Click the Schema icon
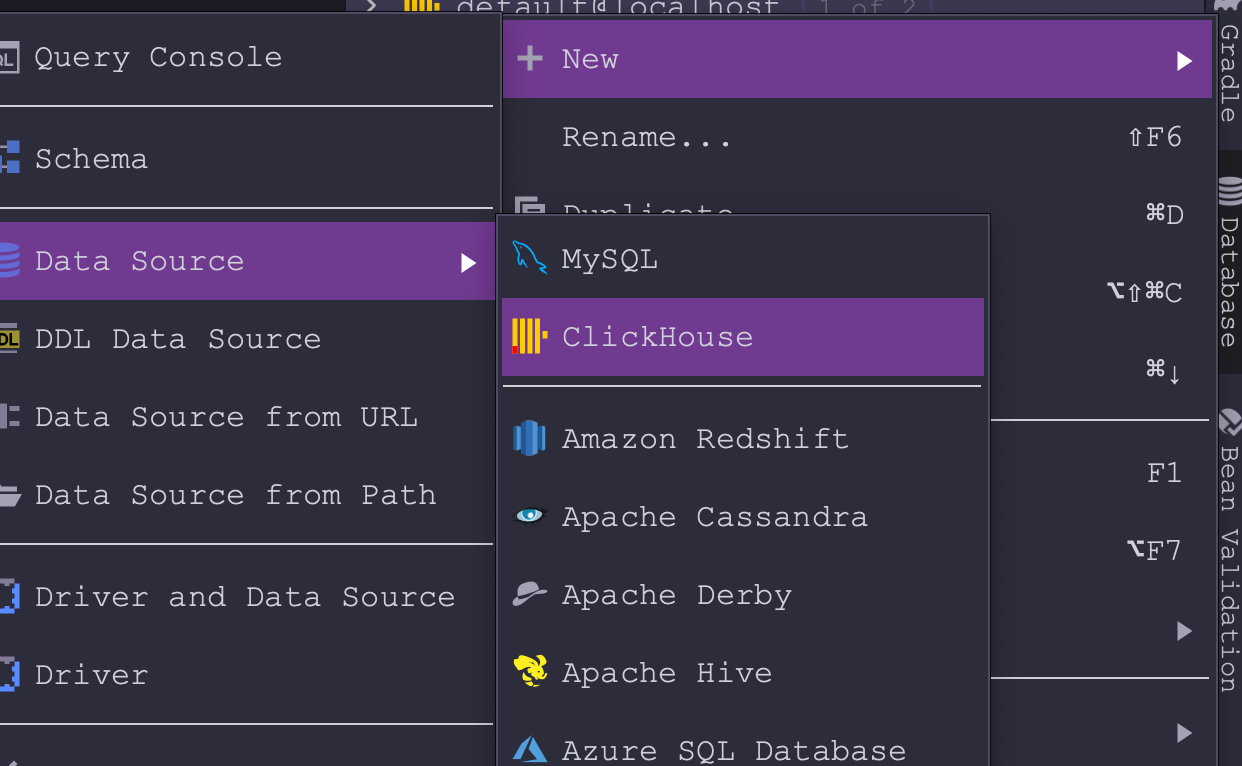This screenshot has height=766, width=1242. pos(8,159)
